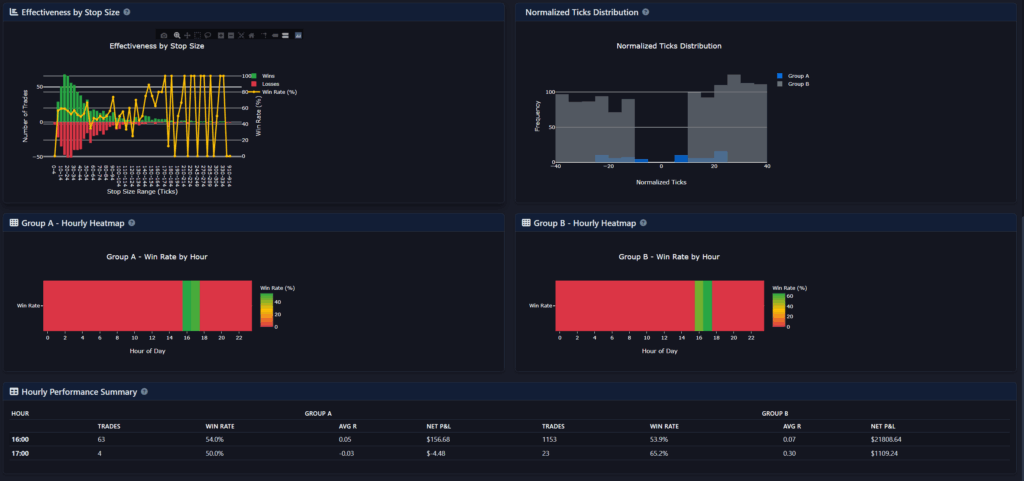Click the Zoom Out minus icon
The width and height of the screenshot is (1024, 481).
(x=231, y=35)
